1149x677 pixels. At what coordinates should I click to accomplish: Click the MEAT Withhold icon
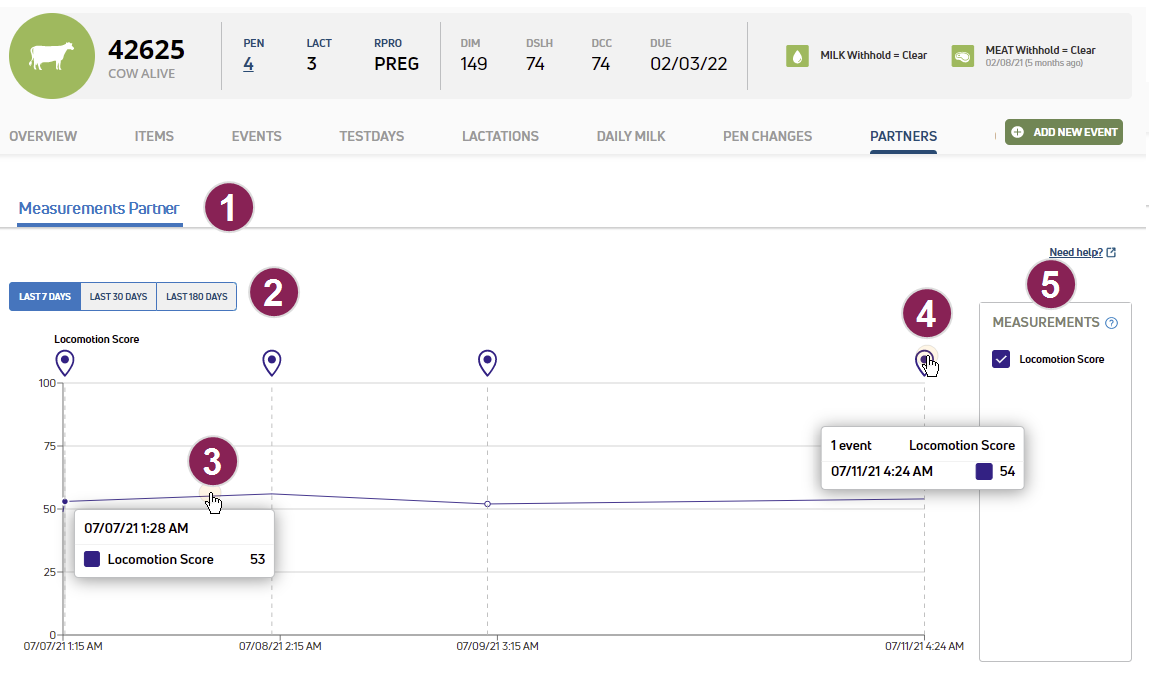click(x=962, y=56)
